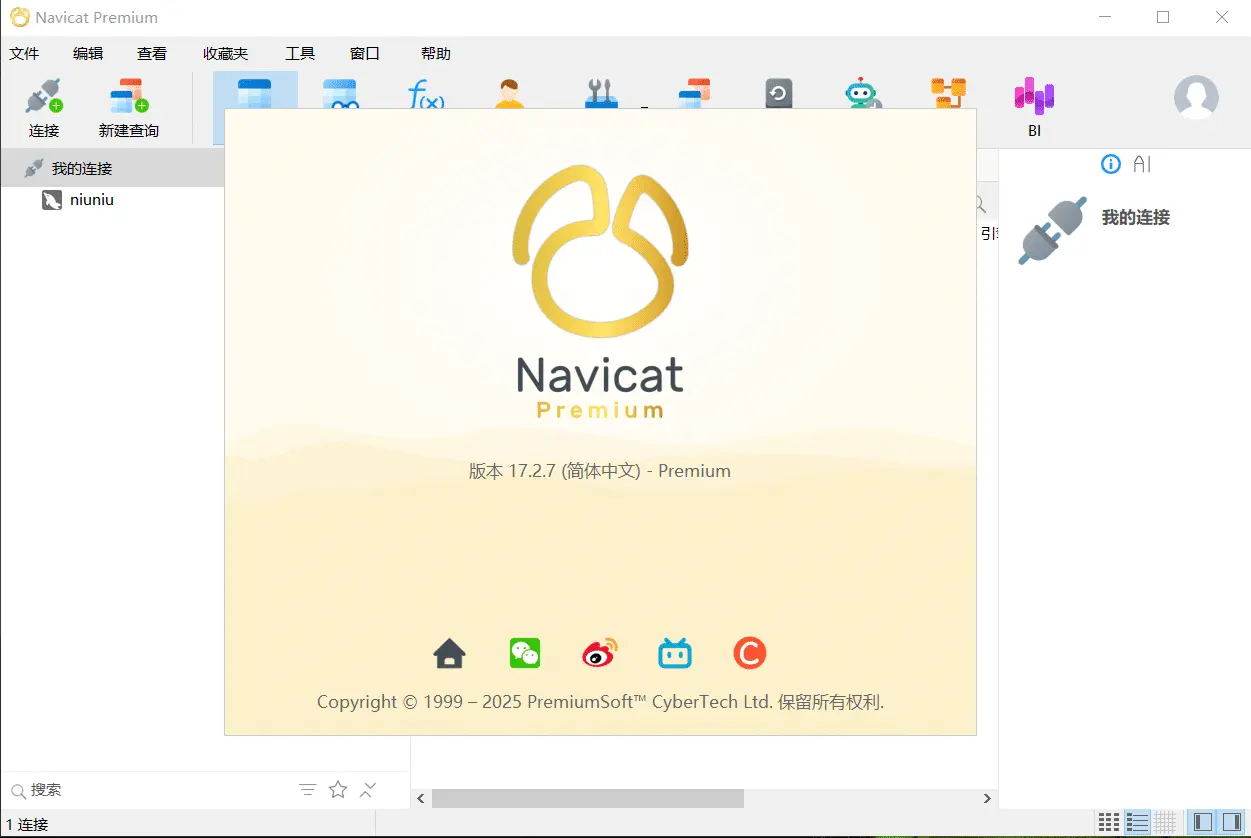Expand the niuniu connection in tree
Viewport: 1251px width, 838px height.
[x=91, y=200]
